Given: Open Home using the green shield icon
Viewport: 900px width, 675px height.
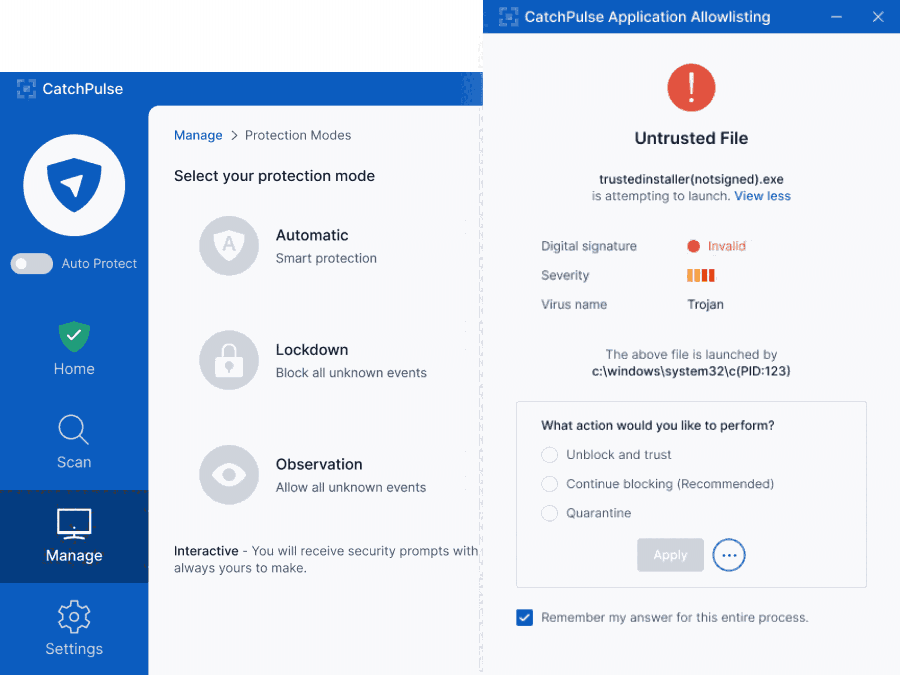Looking at the screenshot, I should 73,338.
